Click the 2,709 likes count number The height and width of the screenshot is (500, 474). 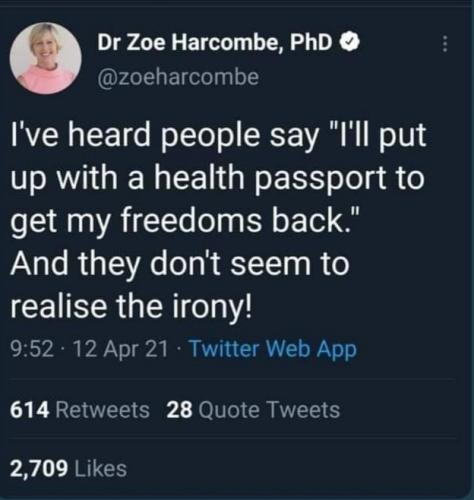[39, 468]
